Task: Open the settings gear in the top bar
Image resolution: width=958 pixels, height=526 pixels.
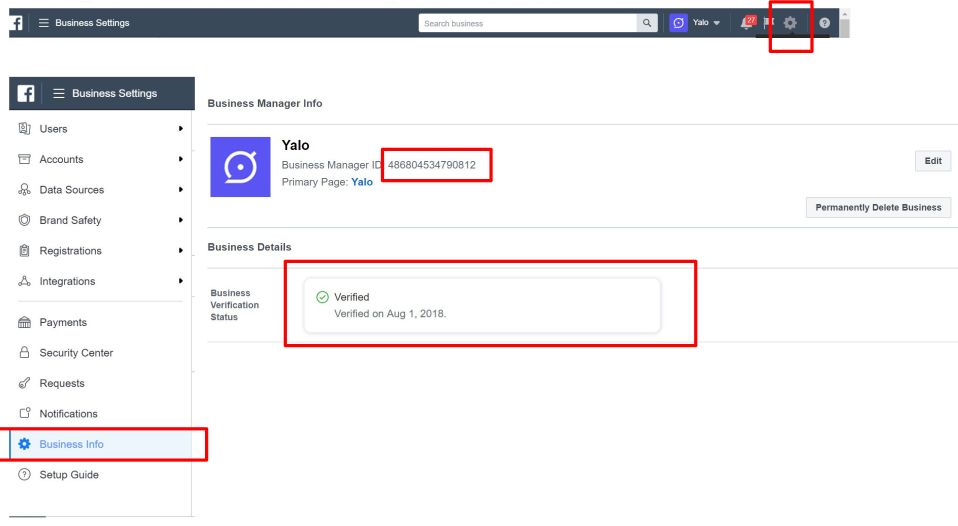Action: coord(790,23)
